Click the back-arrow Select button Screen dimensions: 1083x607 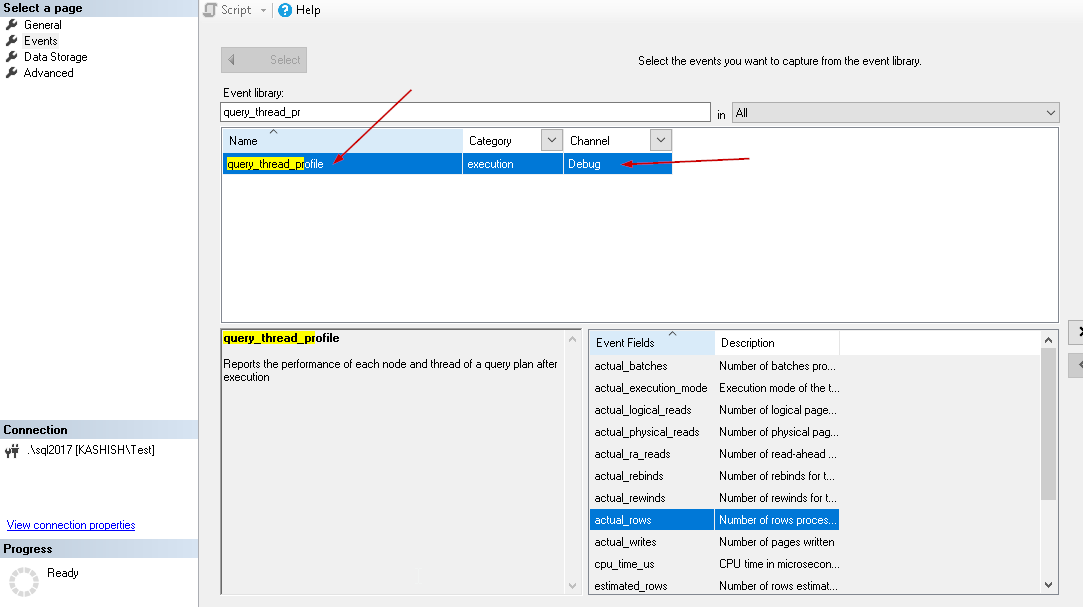tap(264, 60)
